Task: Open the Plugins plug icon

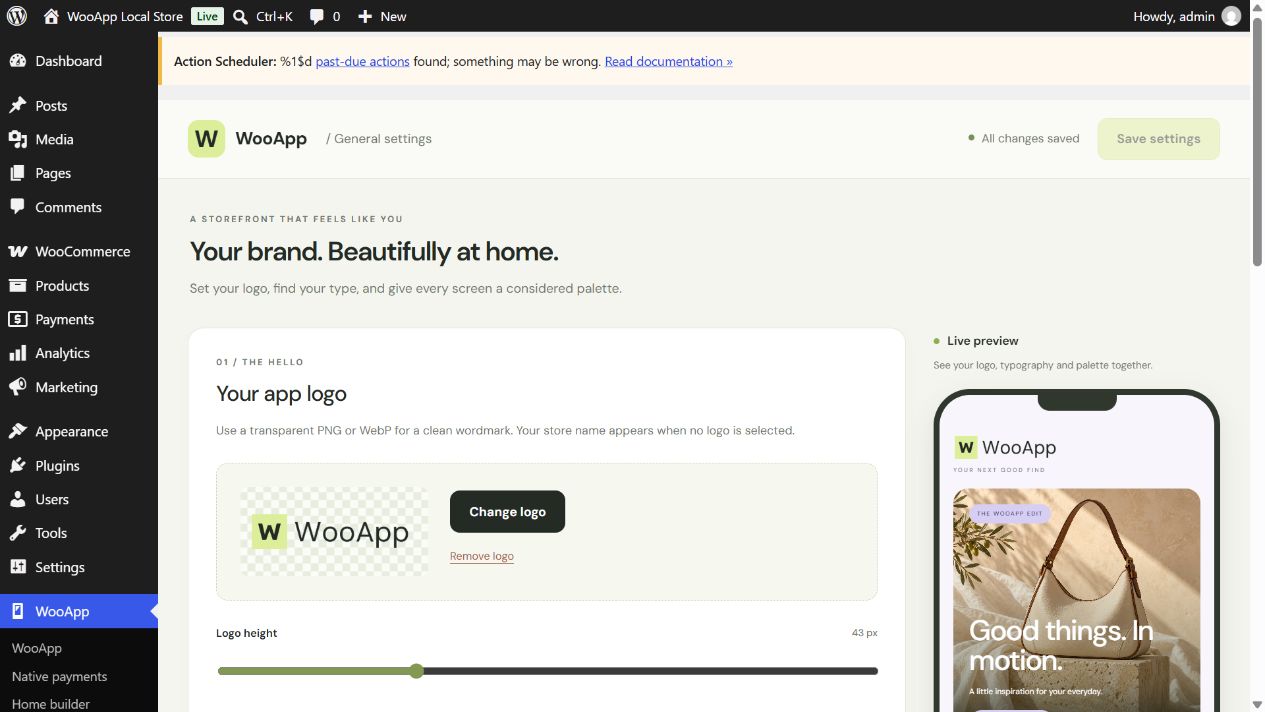Action: click(x=17, y=465)
